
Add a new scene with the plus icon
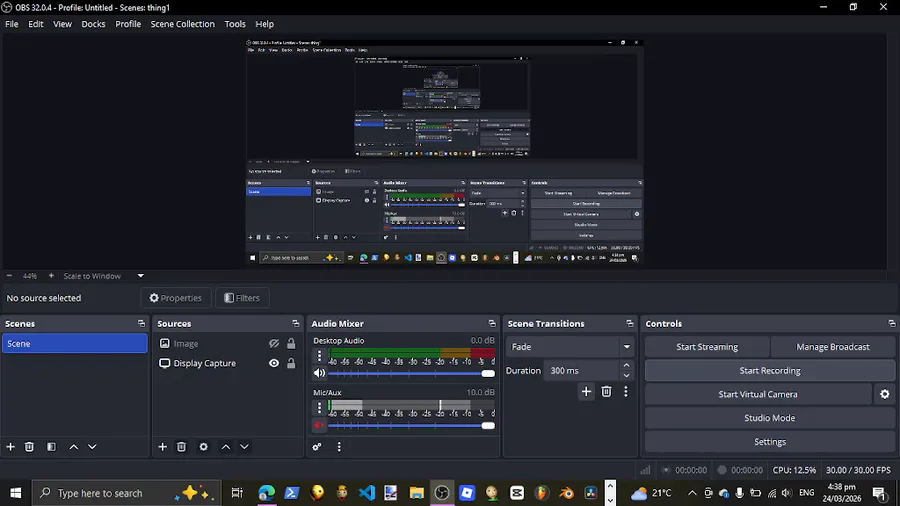[x=10, y=446]
